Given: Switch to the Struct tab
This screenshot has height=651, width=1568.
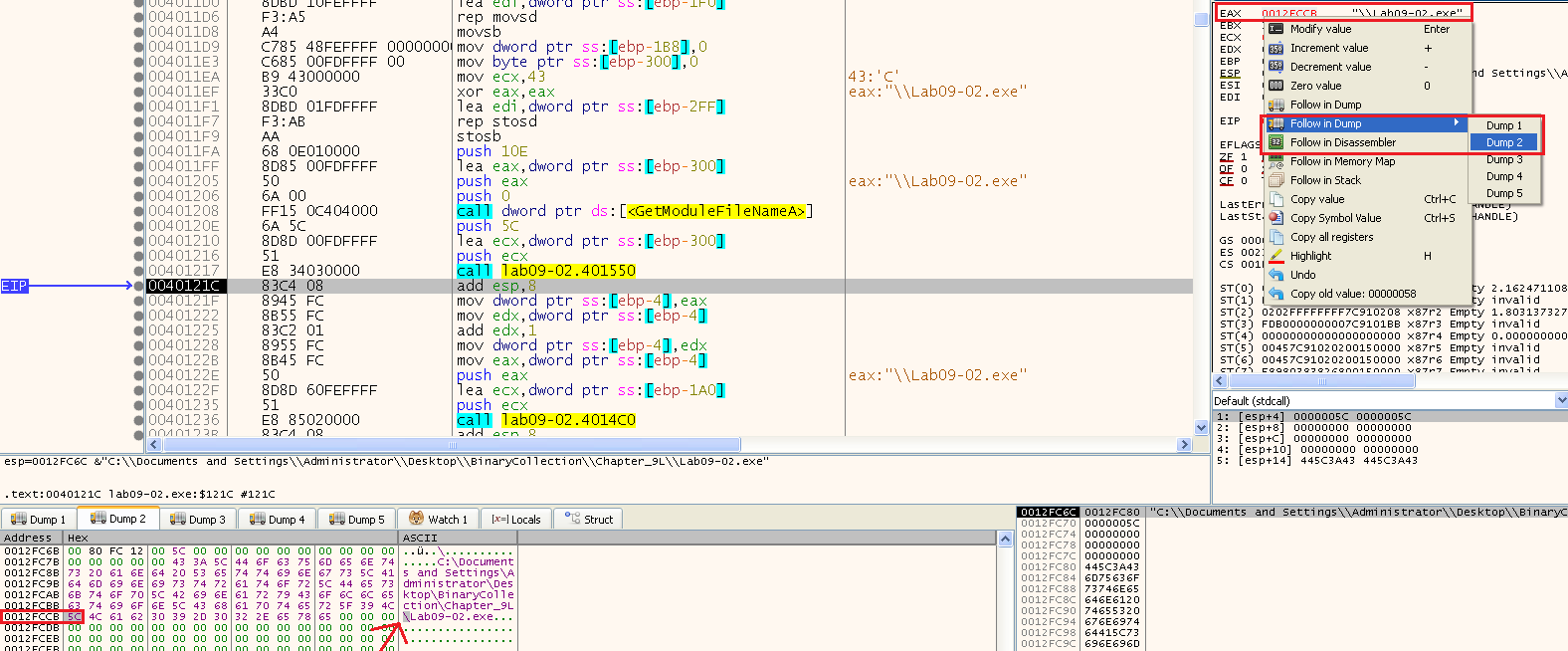Looking at the screenshot, I should (588, 519).
